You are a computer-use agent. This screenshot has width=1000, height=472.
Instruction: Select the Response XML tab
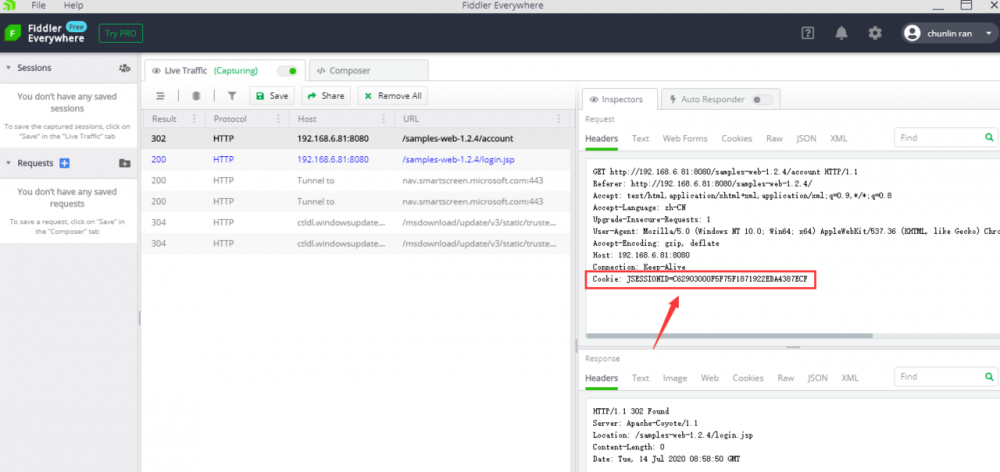849,378
